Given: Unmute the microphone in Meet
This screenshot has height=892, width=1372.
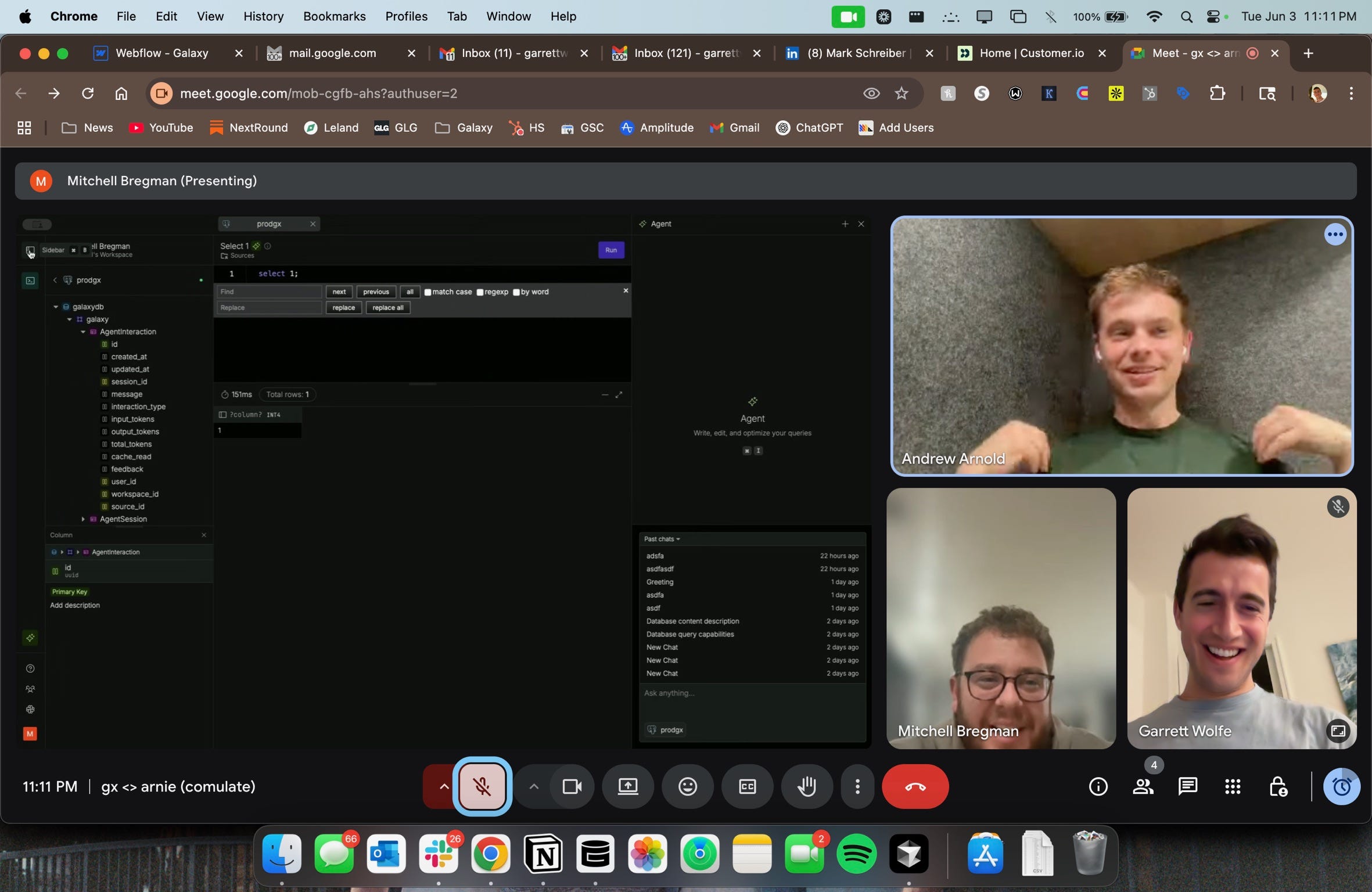Looking at the screenshot, I should (482, 786).
